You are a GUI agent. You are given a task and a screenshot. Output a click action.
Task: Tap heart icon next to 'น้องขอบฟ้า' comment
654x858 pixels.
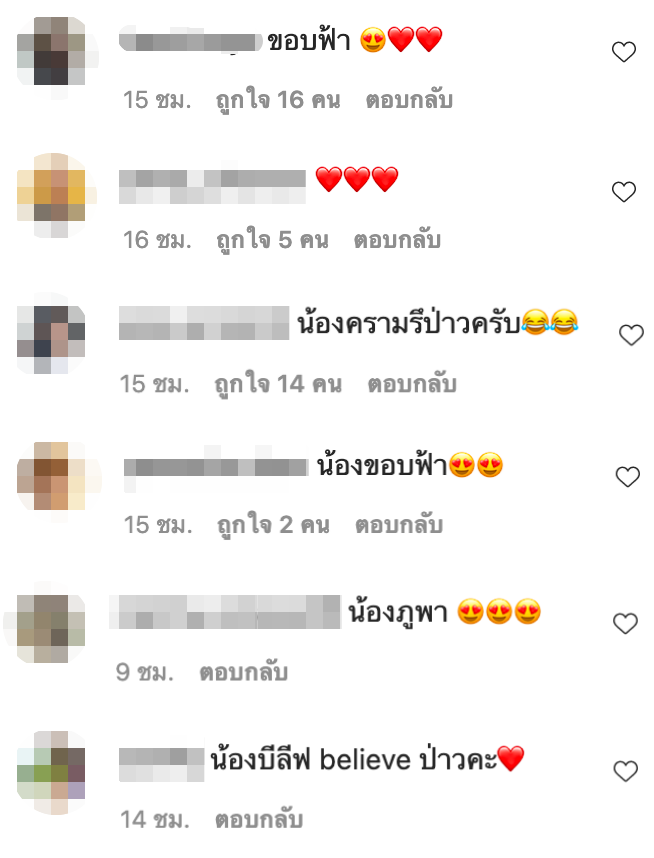[628, 477]
